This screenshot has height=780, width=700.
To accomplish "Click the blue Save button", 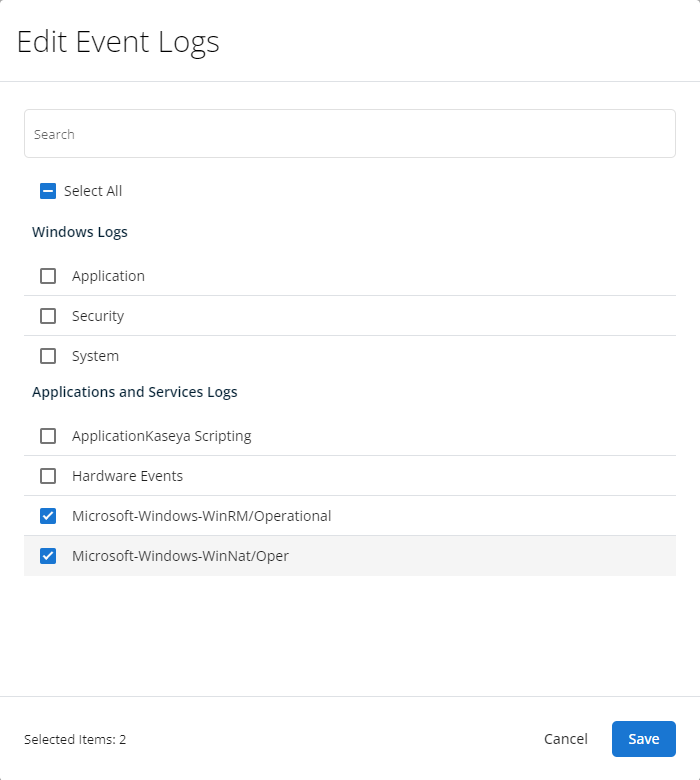I will tap(643, 739).
